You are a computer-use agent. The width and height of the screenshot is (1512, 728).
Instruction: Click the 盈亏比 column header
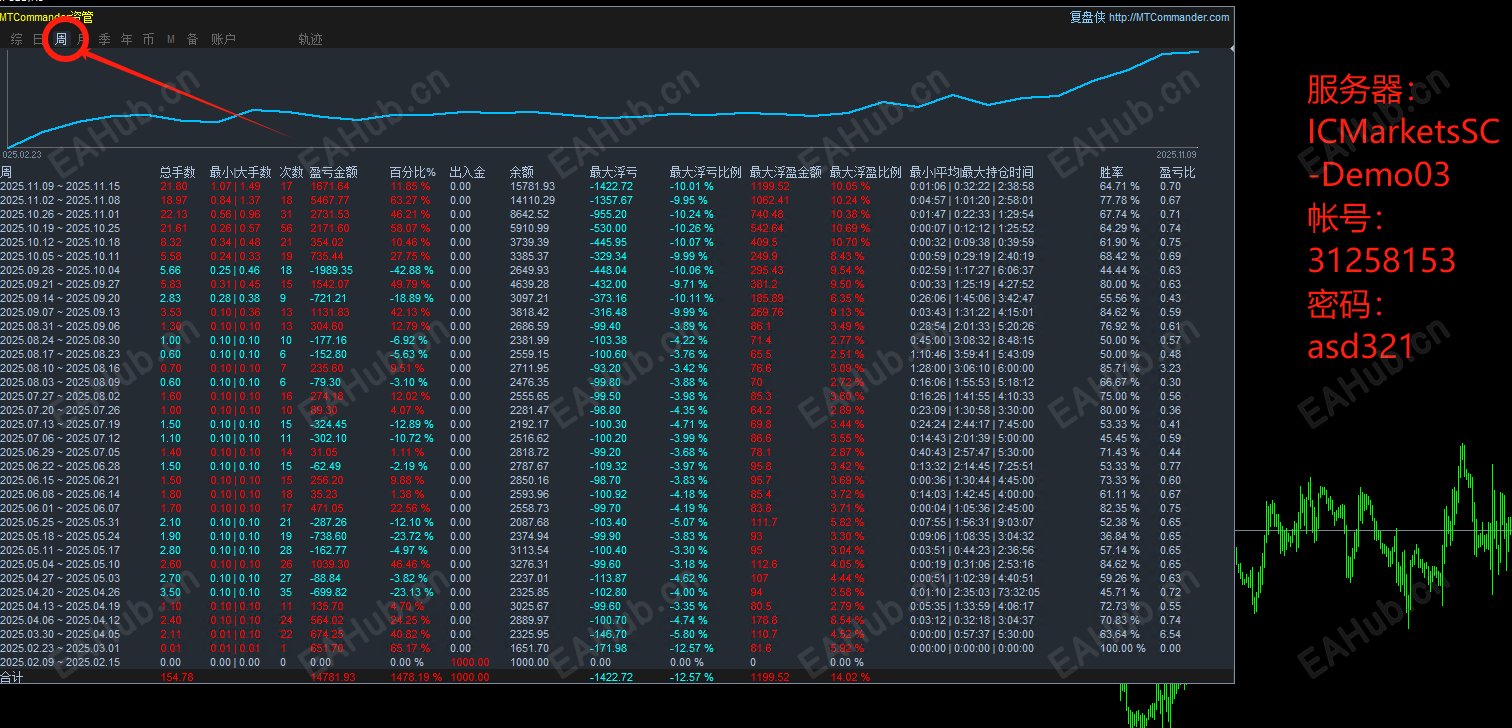pyautogui.click(x=1177, y=172)
